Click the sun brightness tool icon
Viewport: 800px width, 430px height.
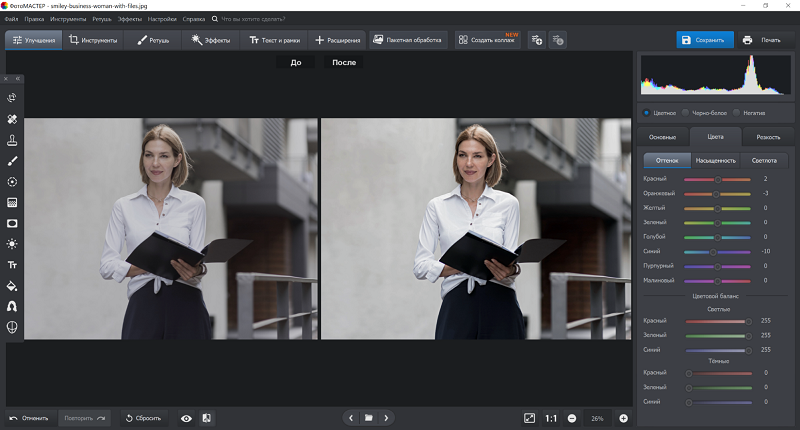[12, 244]
